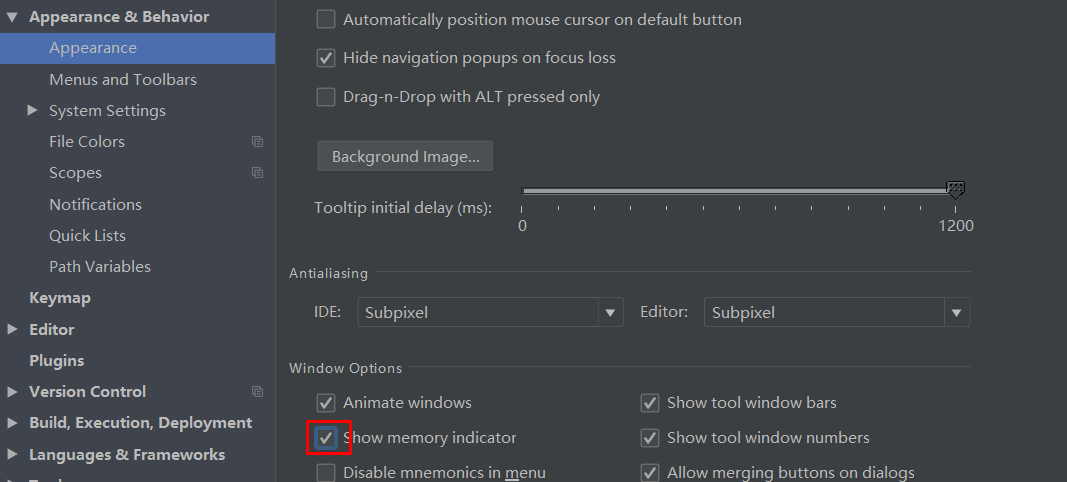Disable Animate windows option
1067x482 pixels.
point(326,403)
